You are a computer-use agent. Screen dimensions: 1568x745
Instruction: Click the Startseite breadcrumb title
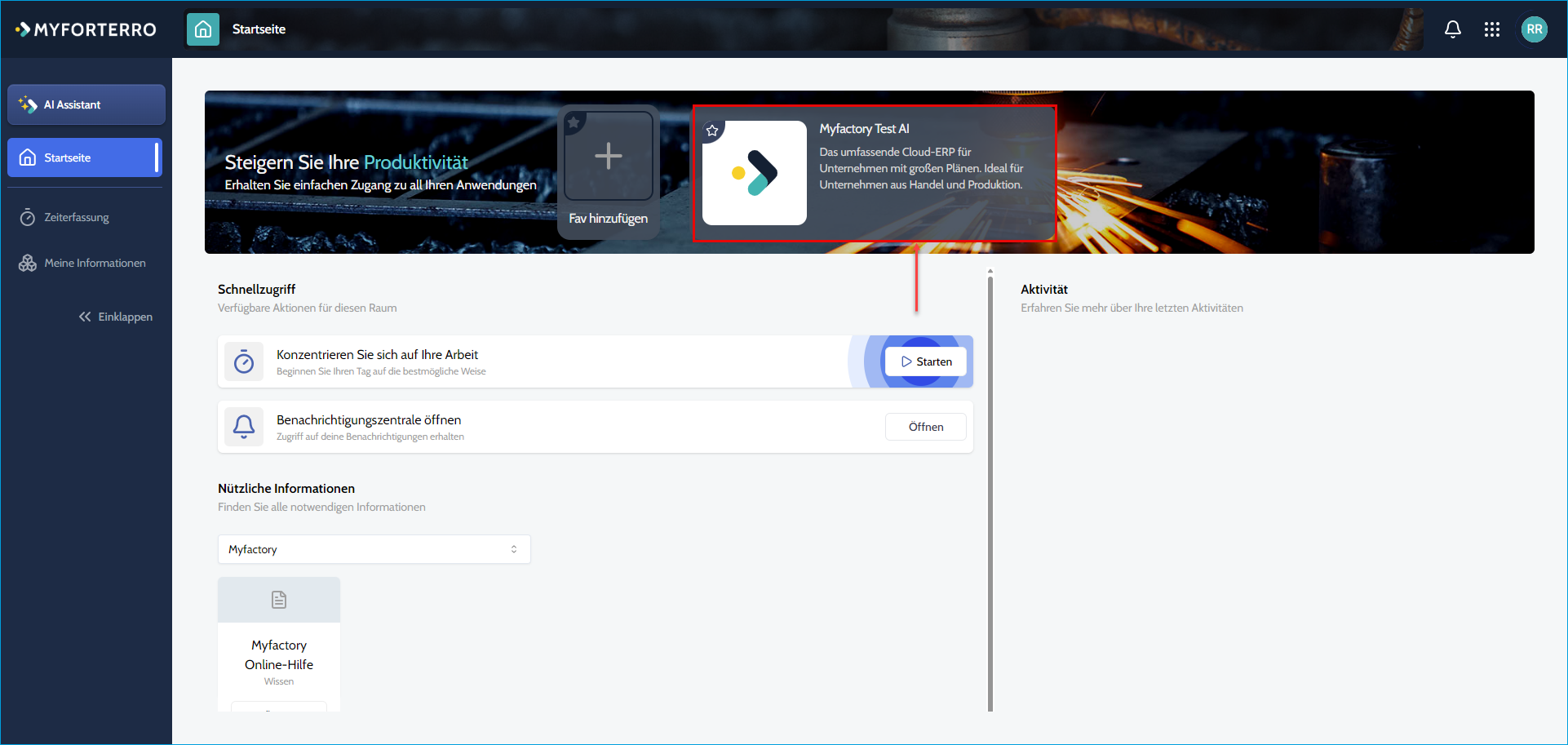tap(259, 29)
